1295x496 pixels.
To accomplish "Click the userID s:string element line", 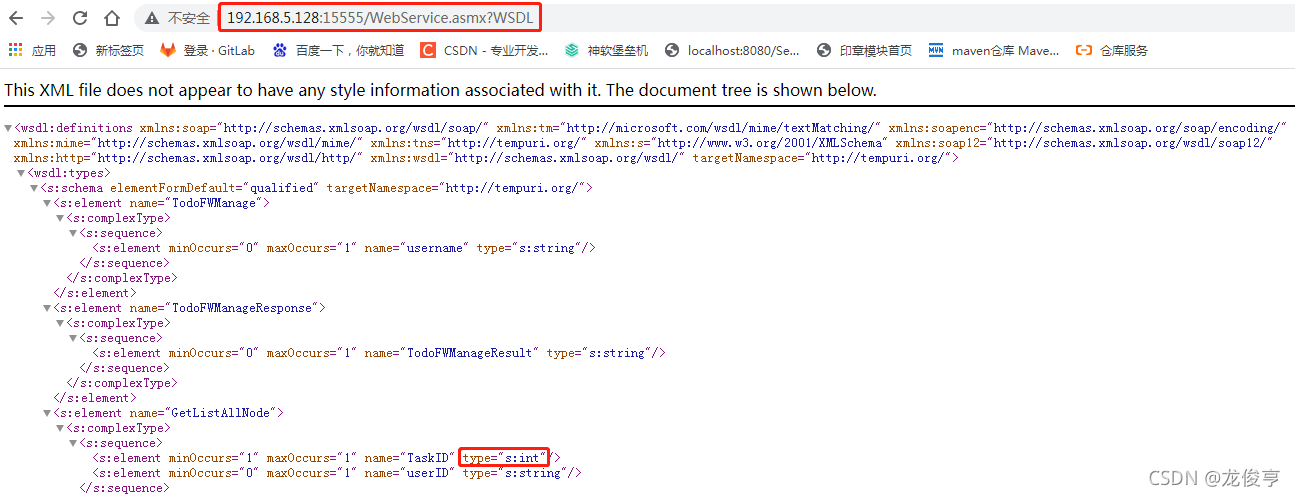I will point(337,473).
